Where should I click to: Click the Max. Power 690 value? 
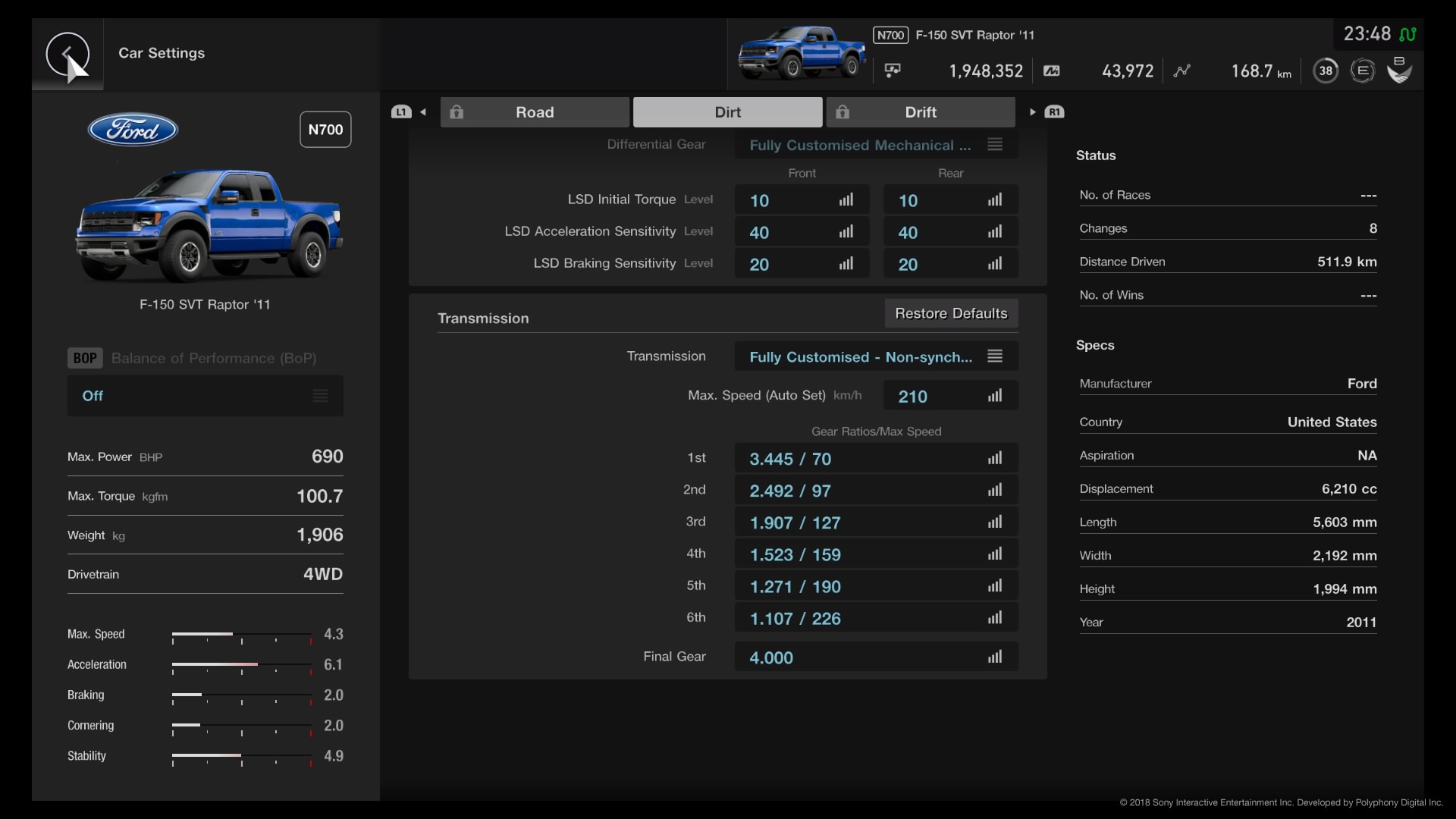tap(328, 457)
